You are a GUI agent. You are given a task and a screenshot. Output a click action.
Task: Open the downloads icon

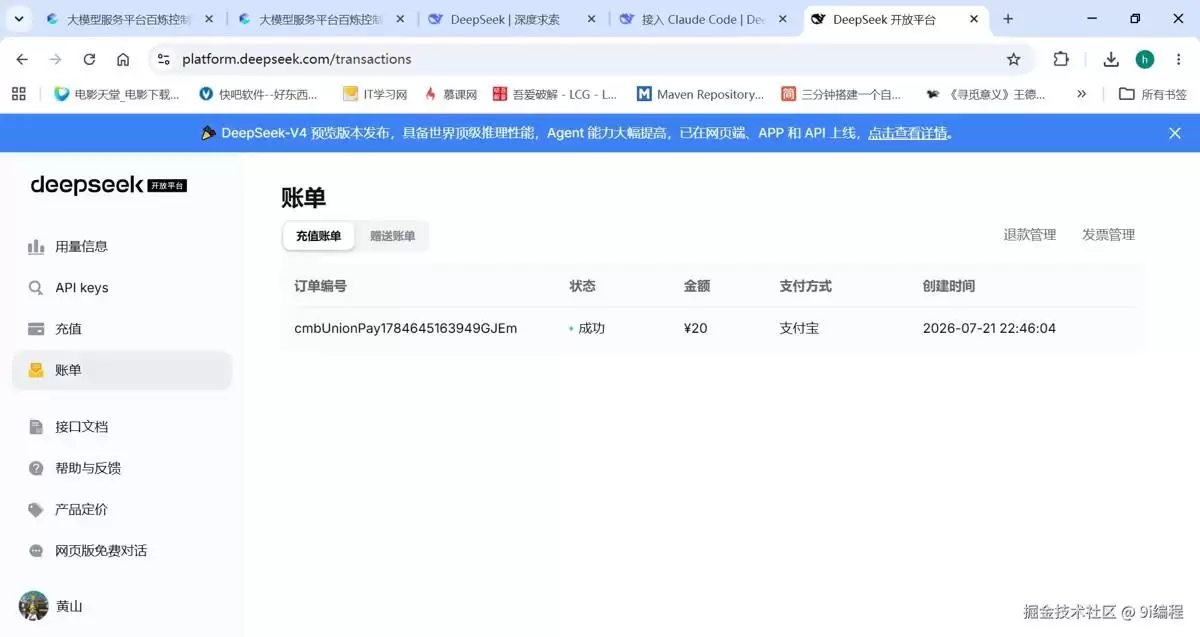[1111, 59]
